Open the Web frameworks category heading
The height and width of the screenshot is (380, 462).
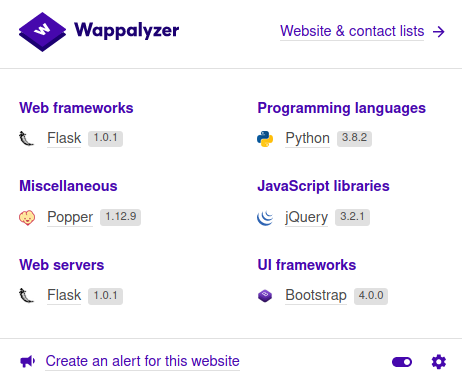pyautogui.click(x=76, y=108)
